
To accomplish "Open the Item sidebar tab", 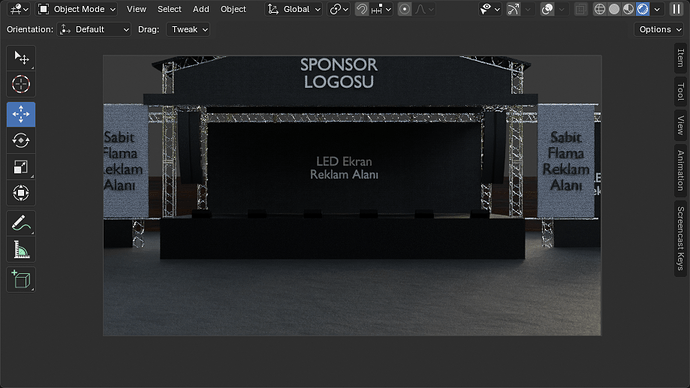I will pos(680,58).
